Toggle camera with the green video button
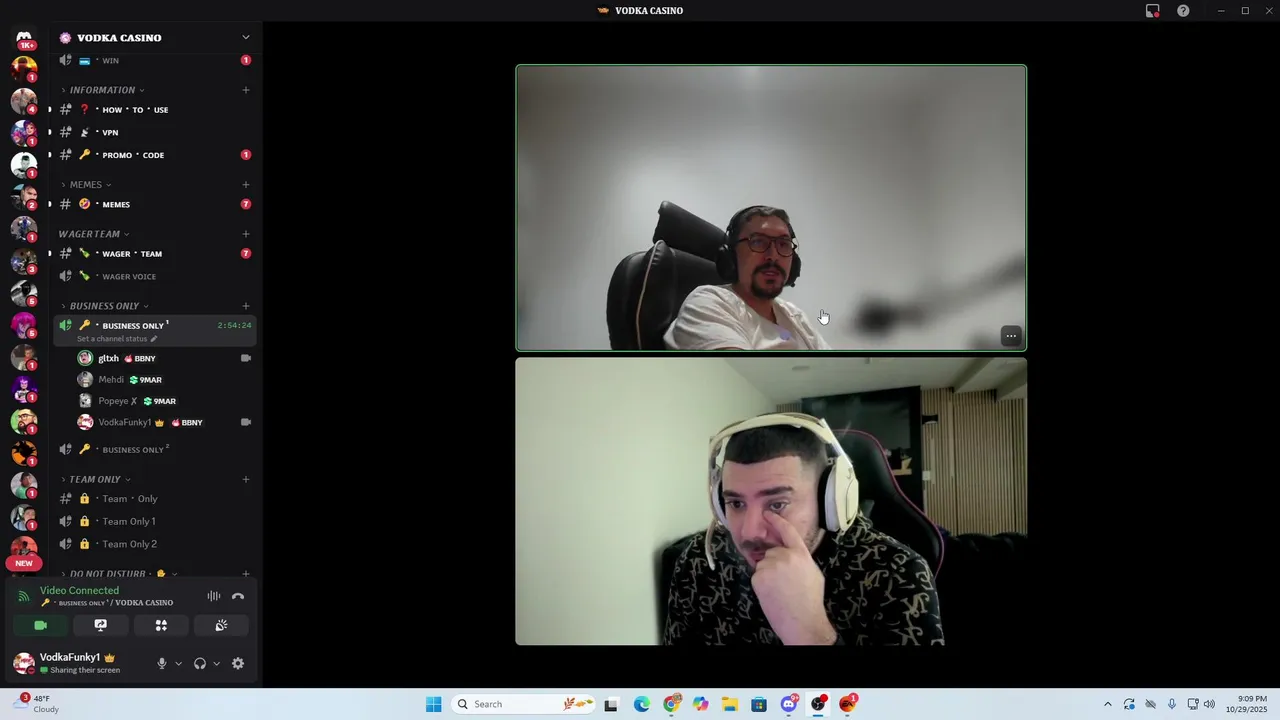The width and height of the screenshot is (1280, 720). pos(41,625)
